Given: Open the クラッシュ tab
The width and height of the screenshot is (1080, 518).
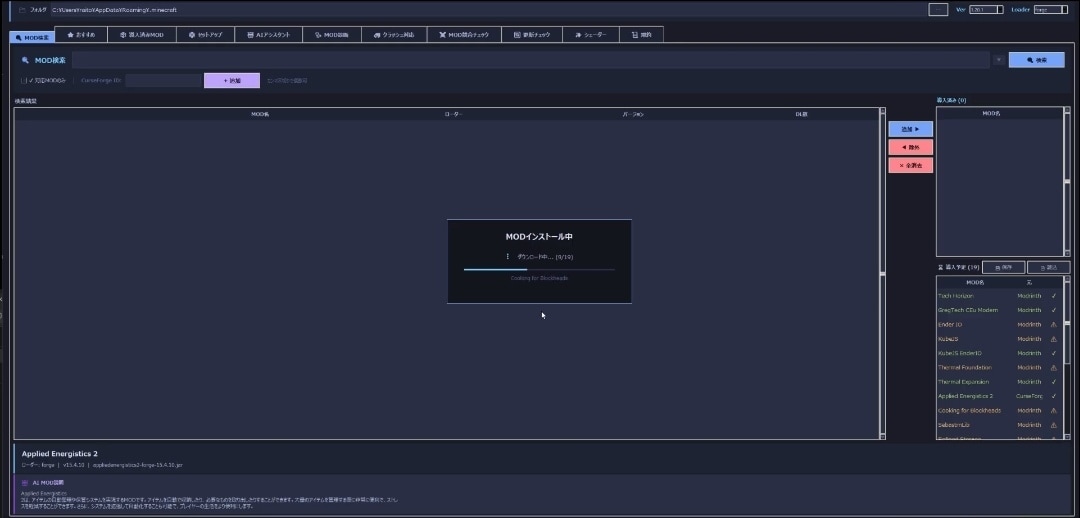Looking at the screenshot, I should 394,34.
